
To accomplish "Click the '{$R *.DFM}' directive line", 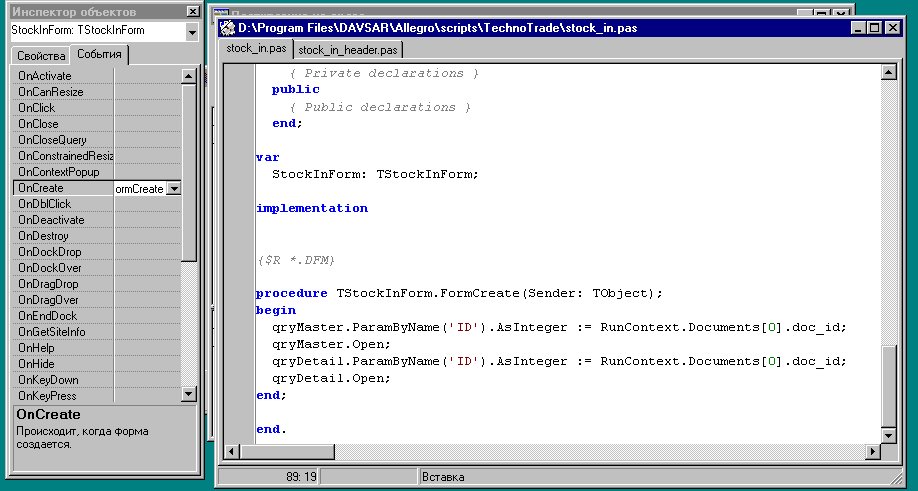I will tap(295, 260).
